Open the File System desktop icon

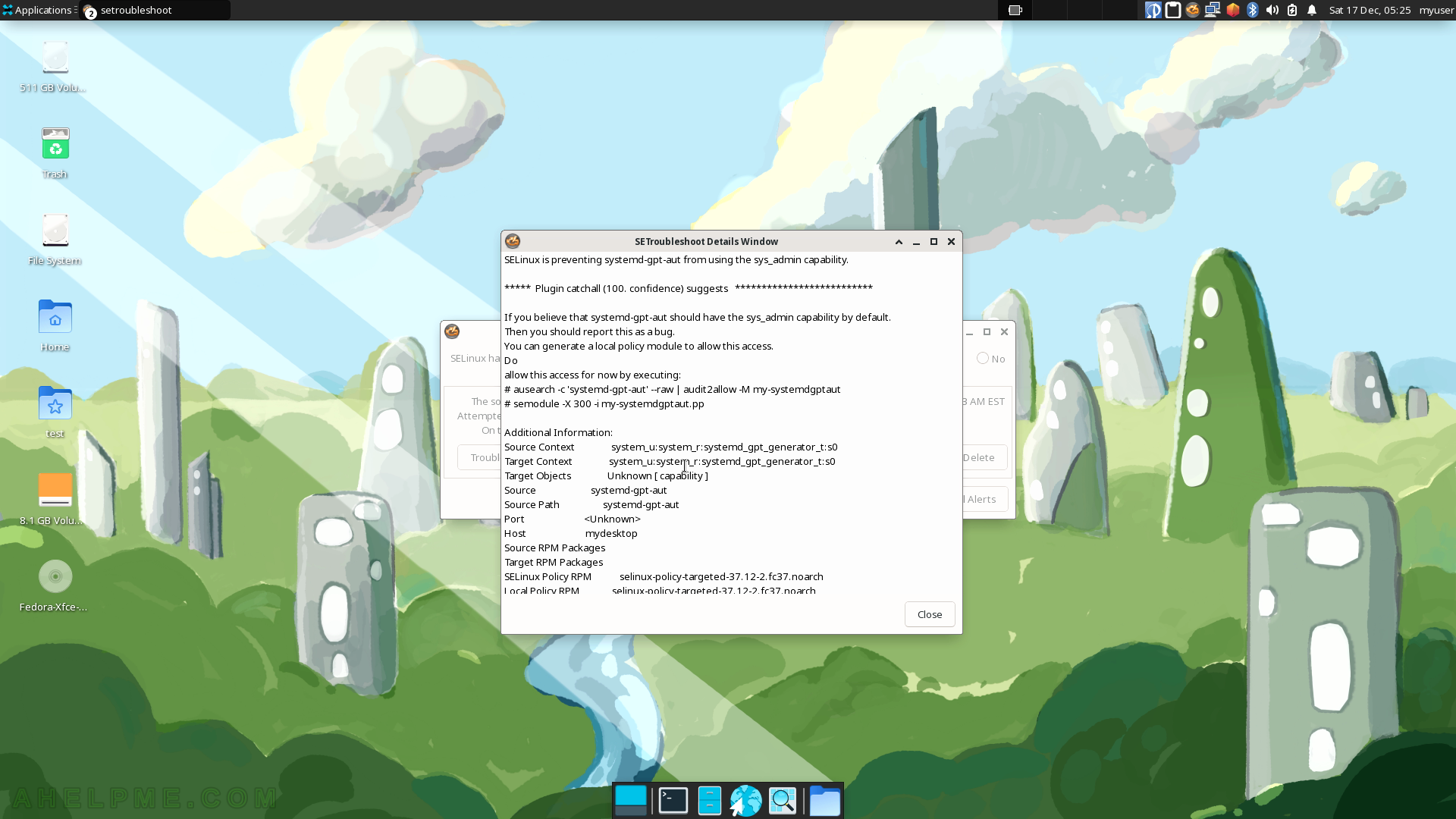point(55,239)
